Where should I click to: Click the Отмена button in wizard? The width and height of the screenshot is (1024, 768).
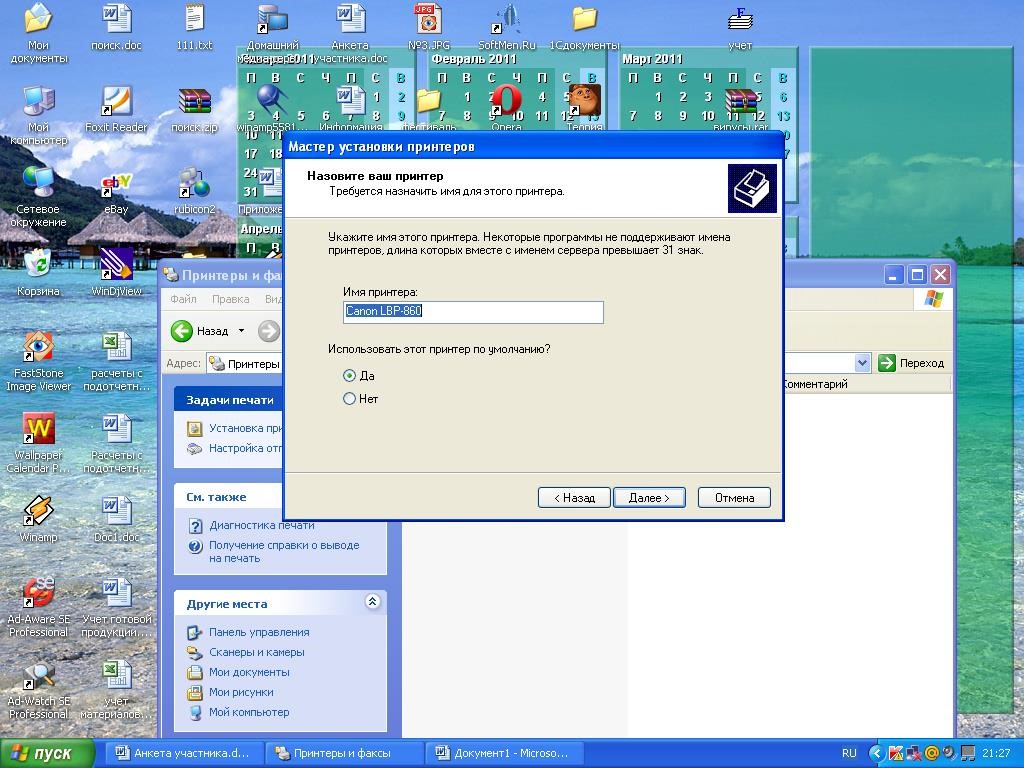click(734, 497)
